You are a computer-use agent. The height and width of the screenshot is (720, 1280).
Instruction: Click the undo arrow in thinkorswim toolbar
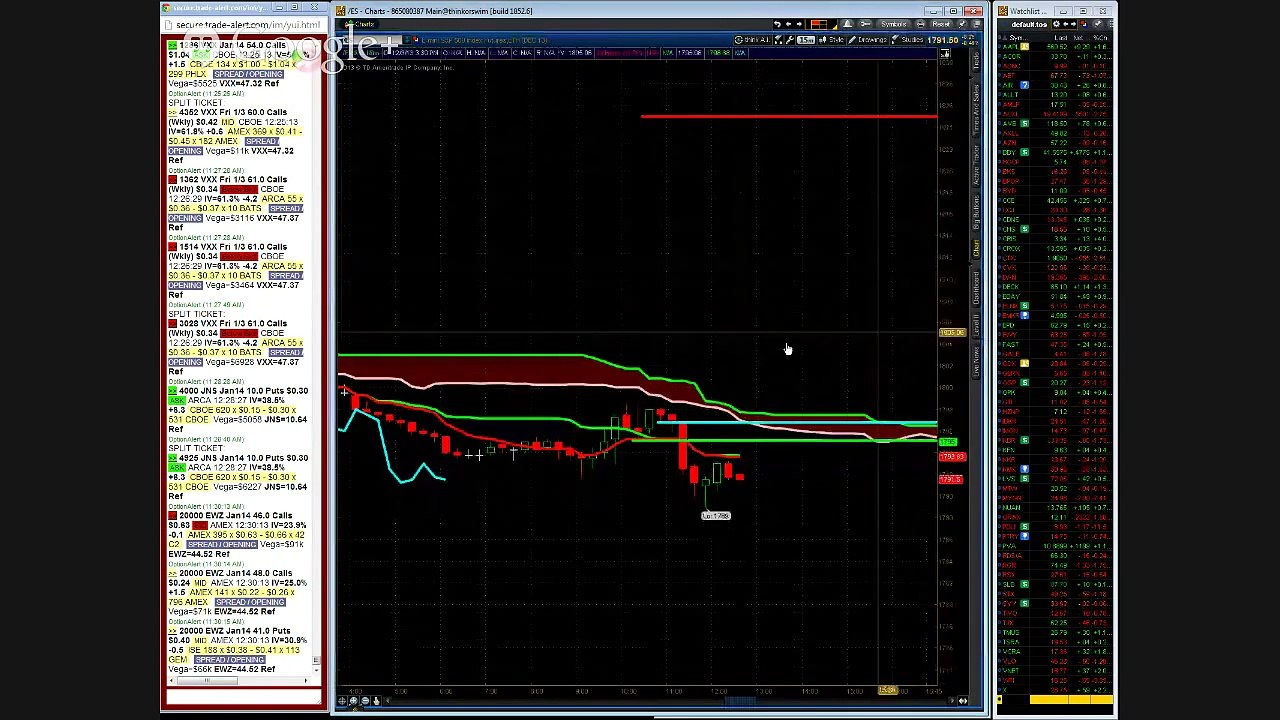[777, 24]
